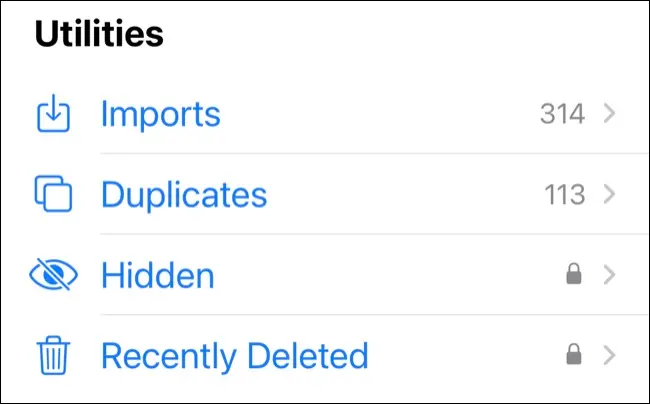Click the chevron beside Recently Deleted
Image resolution: width=650 pixels, height=404 pixels.
609,355
